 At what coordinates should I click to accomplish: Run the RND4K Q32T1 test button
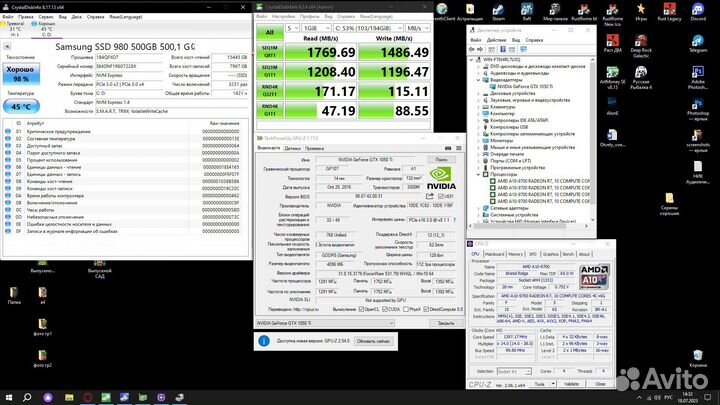[x=270, y=91]
